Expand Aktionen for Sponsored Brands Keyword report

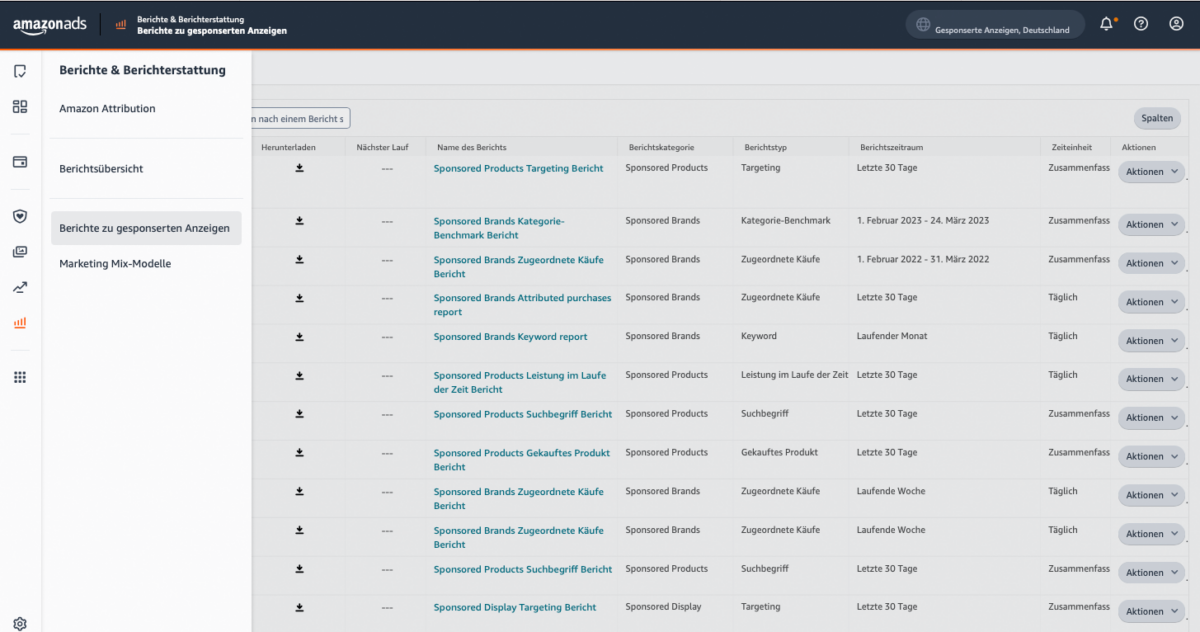pos(1151,341)
